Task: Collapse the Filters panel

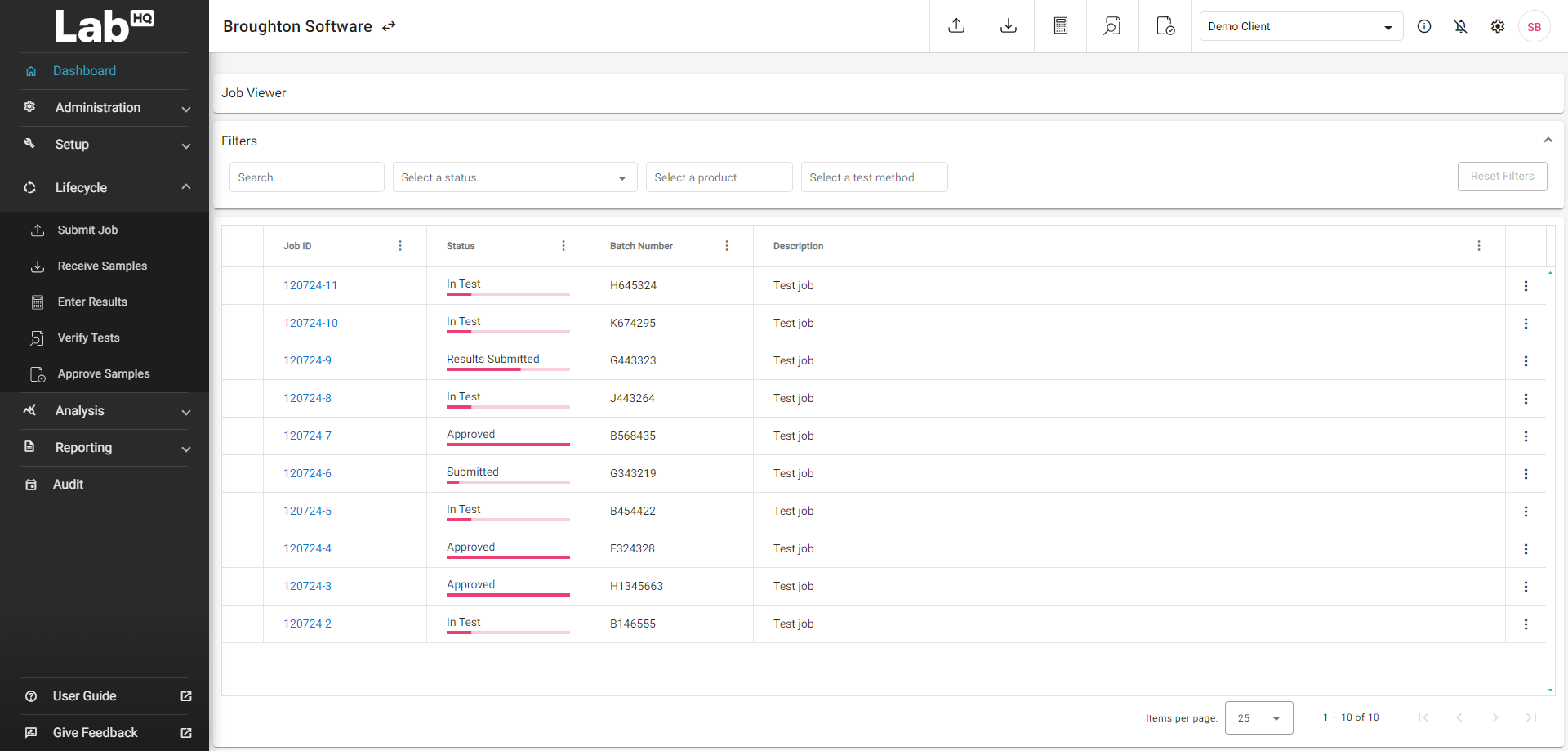Action: (1548, 141)
